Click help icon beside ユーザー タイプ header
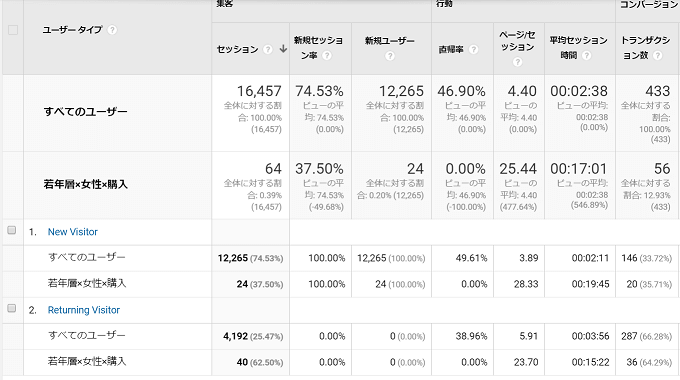680x380 pixels. (112, 30)
